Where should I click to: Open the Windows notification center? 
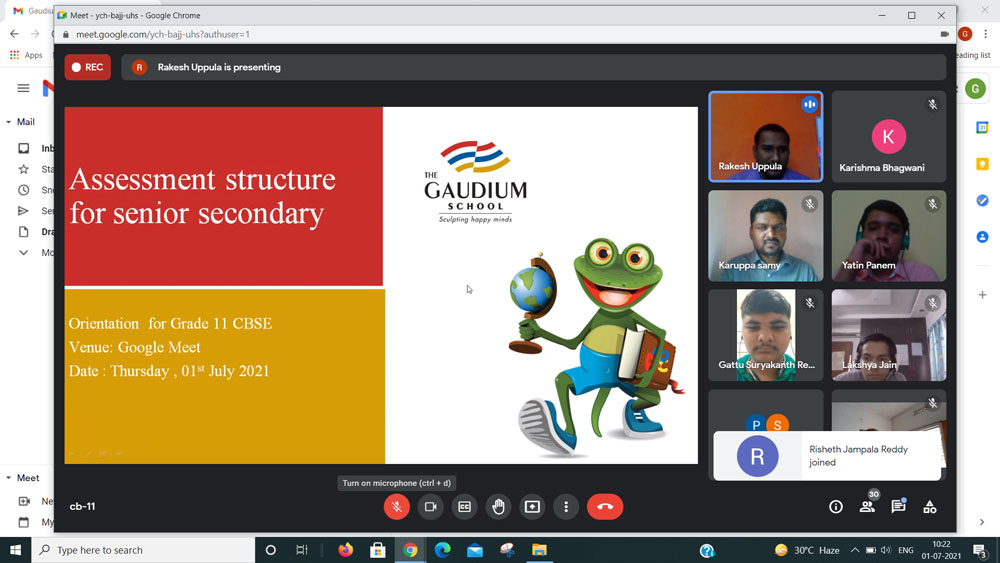click(980, 550)
